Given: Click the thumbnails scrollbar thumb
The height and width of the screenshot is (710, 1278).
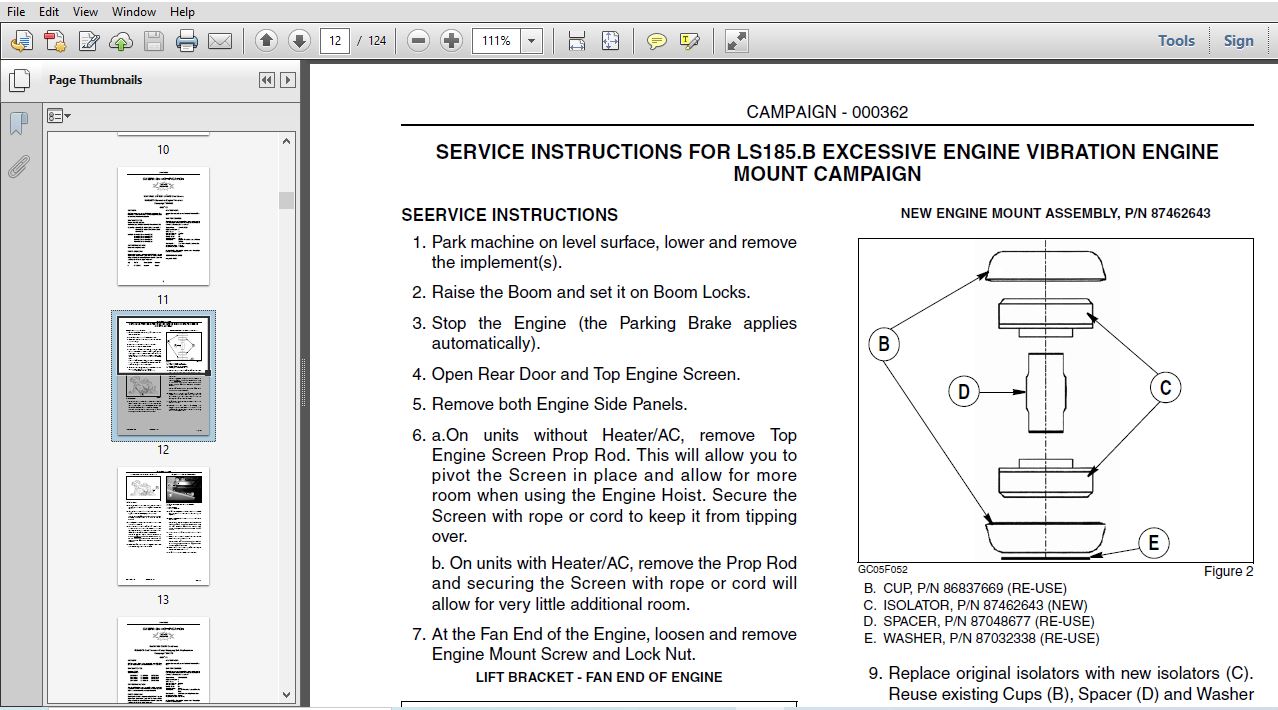Looking at the screenshot, I should [287, 200].
